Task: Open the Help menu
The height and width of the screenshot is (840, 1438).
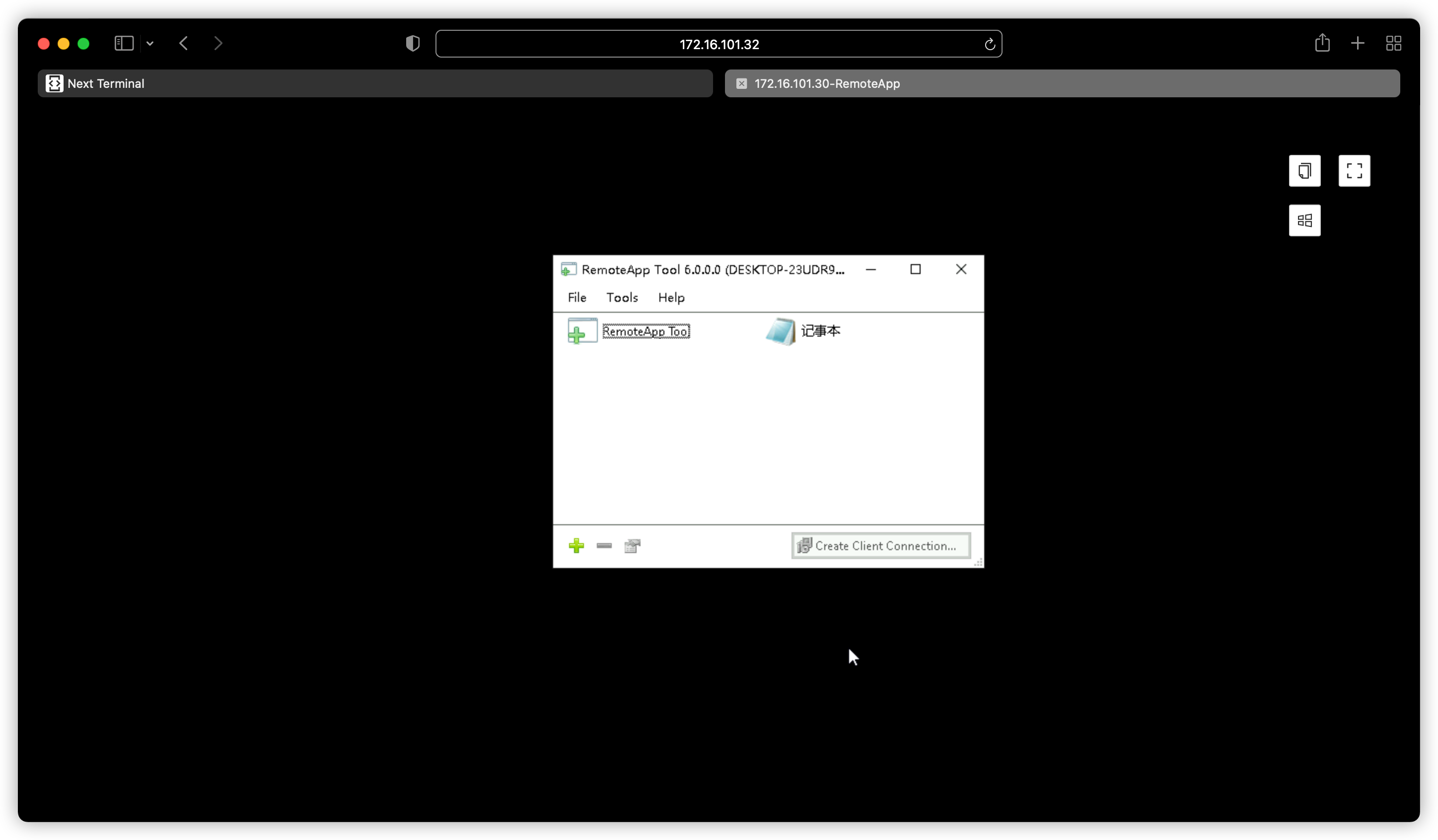Action: [671, 297]
